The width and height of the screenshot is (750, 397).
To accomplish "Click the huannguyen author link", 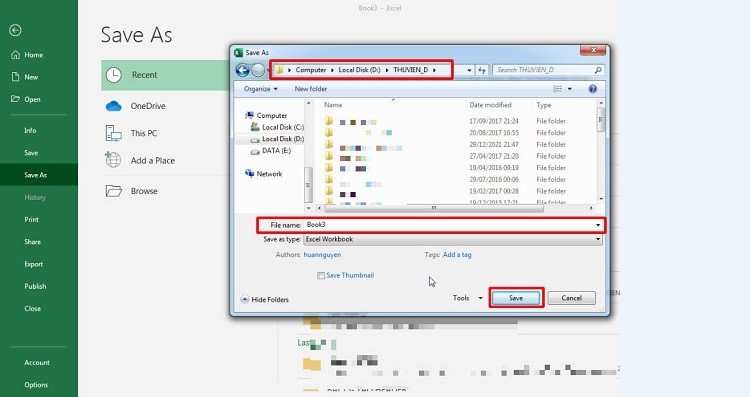I will coord(322,255).
